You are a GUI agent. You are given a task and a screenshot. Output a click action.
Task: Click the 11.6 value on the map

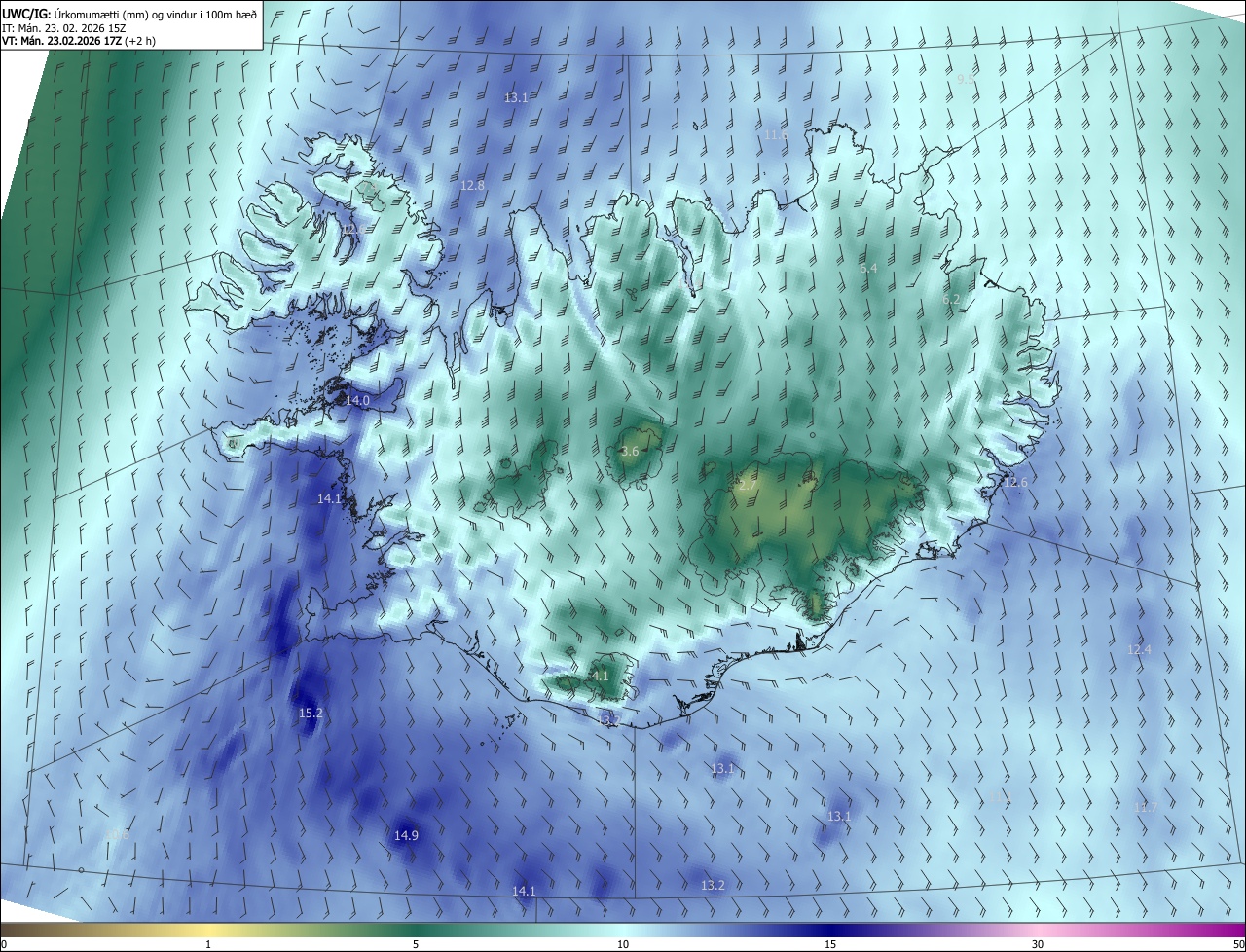[776, 135]
